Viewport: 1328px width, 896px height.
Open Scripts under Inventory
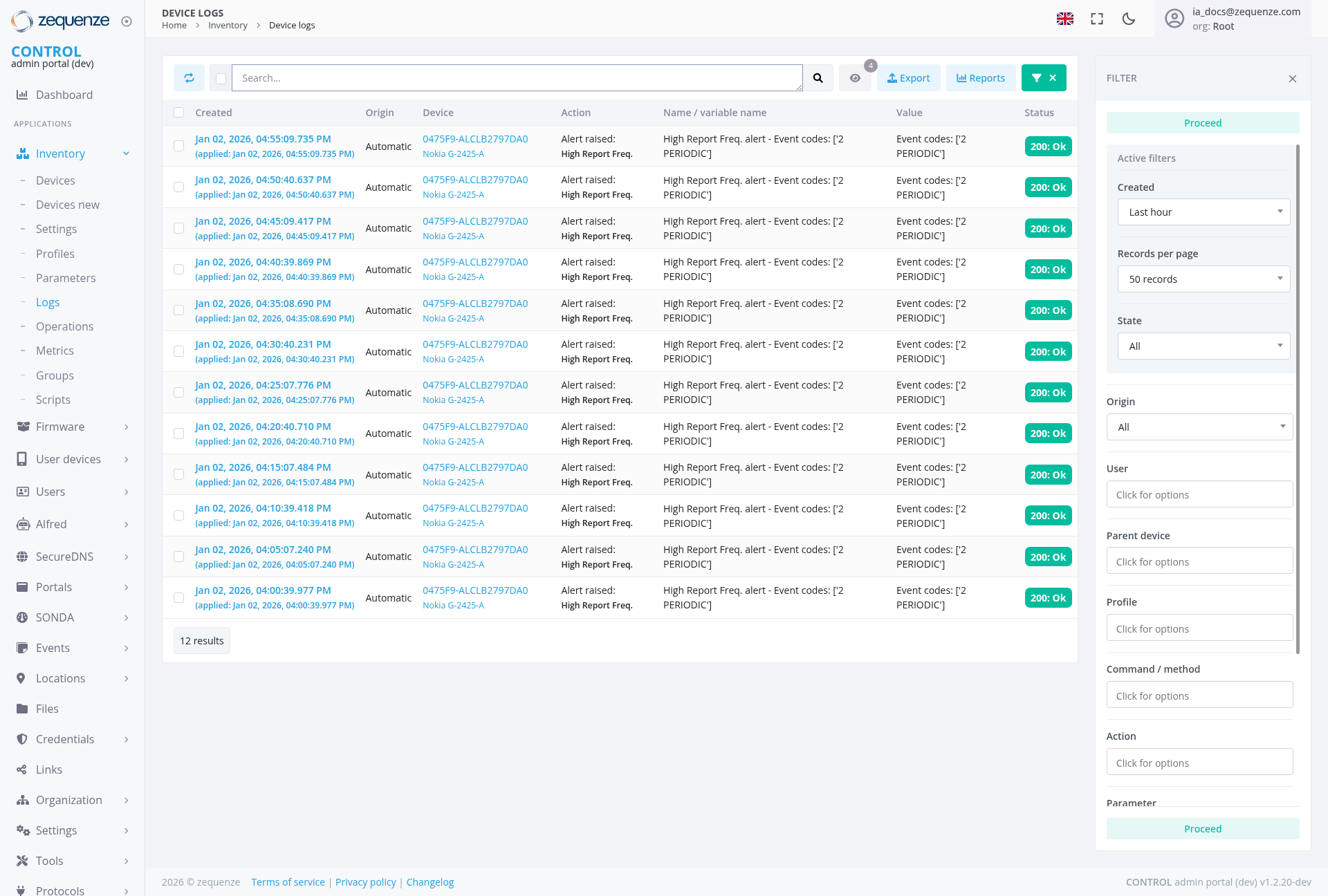[x=53, y=400]
